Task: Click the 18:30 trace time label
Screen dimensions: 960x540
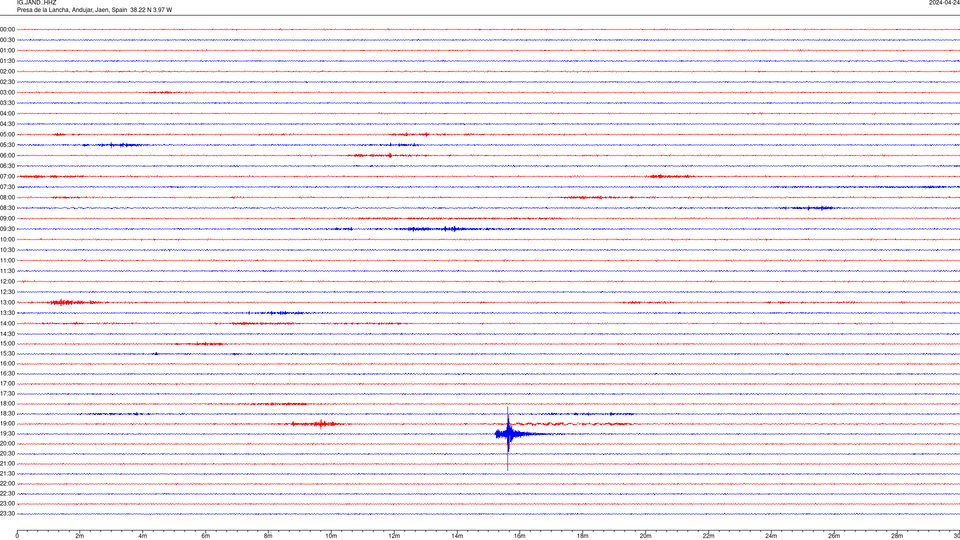Action: 7,413
